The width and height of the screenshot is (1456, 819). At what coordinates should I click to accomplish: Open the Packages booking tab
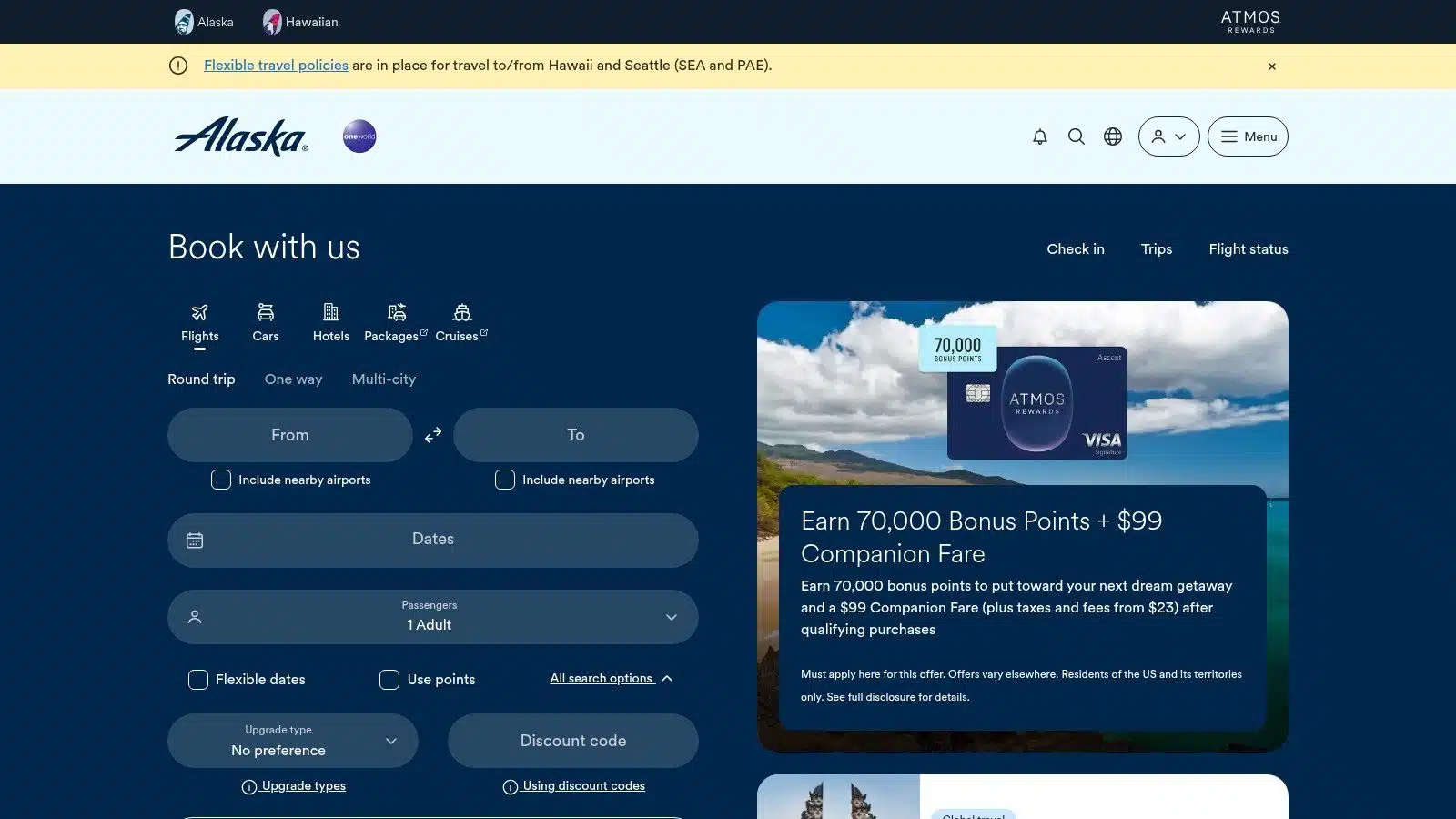(396, 324)
